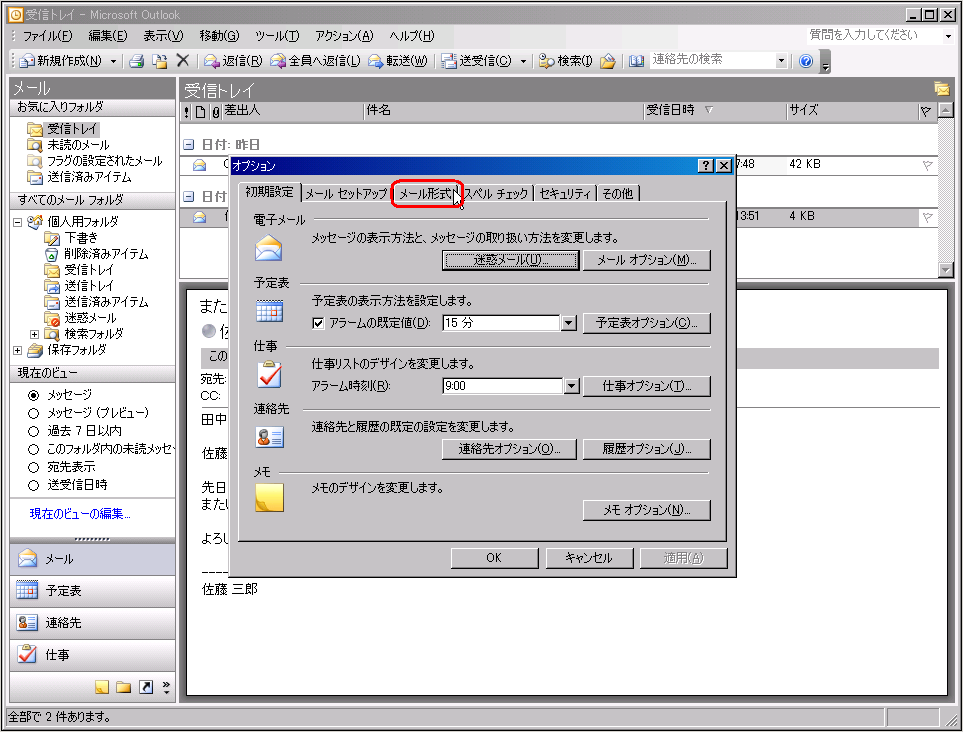963x732 pixels.
Task: Expand 検索フォルダ tree node
Action: 34,334
